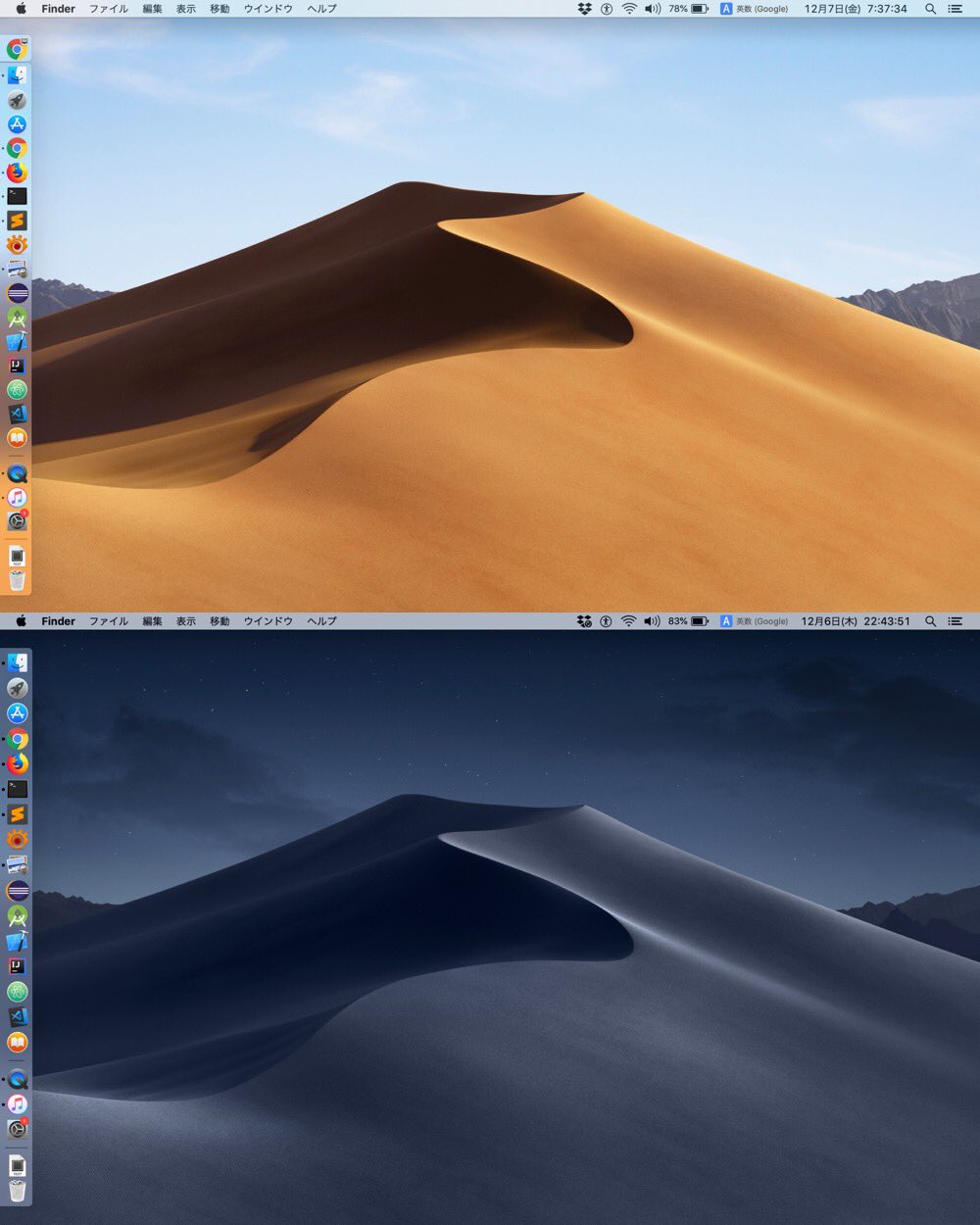Click the clock showing 12月7日(金) 7:37:34
The height and width of the screenshot is (1225, 980).
point(856,9)
